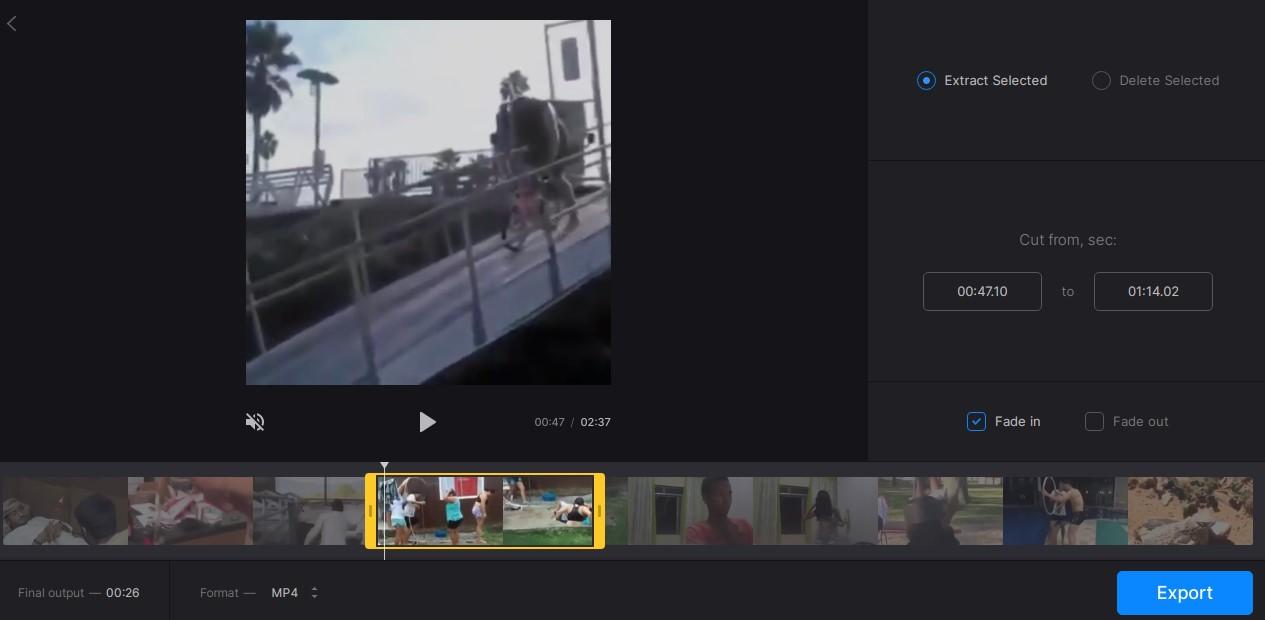Click the format stepper down arrow
The height and width of the screenshot is (620, 1265).
pyautogui.click(x=313, y=597)
